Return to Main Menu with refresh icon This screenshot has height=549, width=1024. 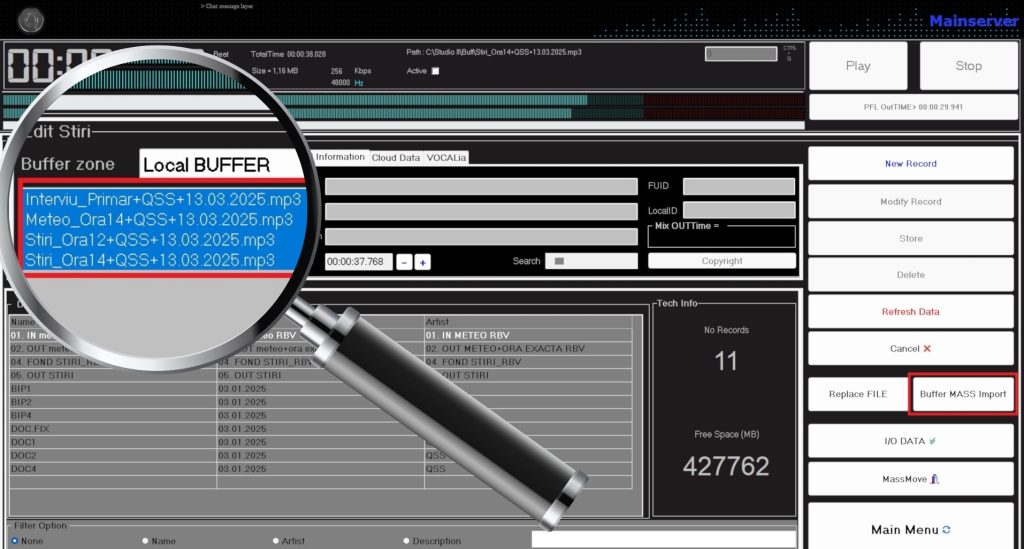point(910,529)
